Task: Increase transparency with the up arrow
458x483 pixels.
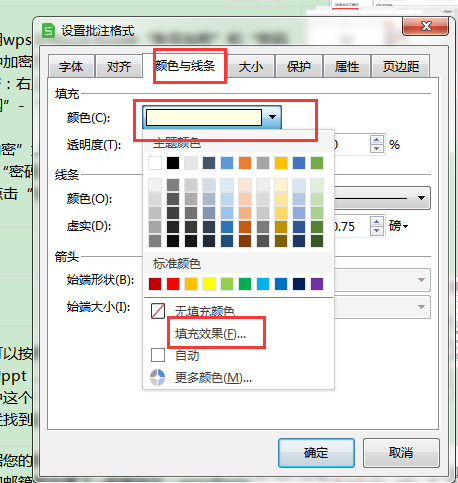Action: pos(377,140)
